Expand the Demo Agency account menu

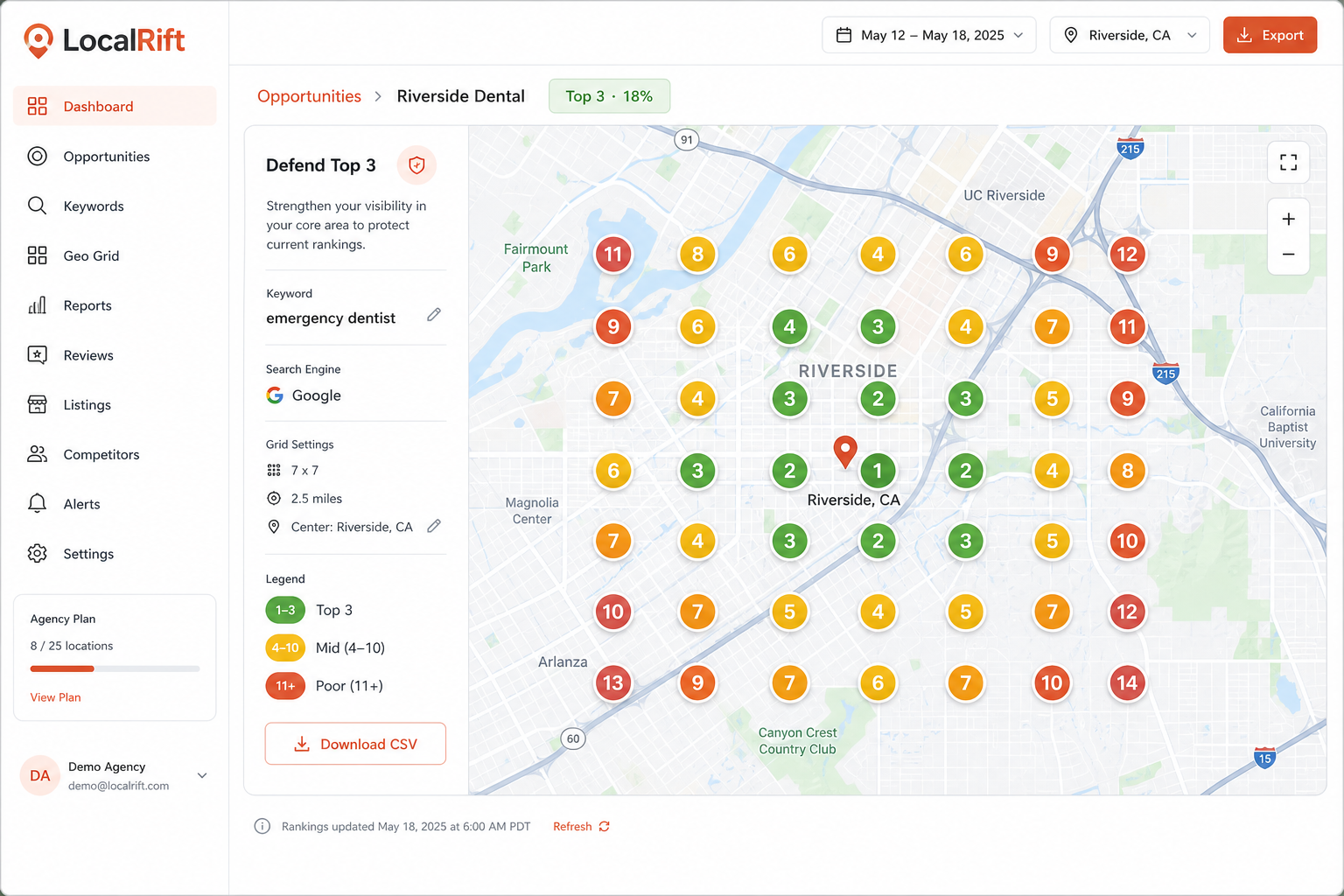point(202,775)
